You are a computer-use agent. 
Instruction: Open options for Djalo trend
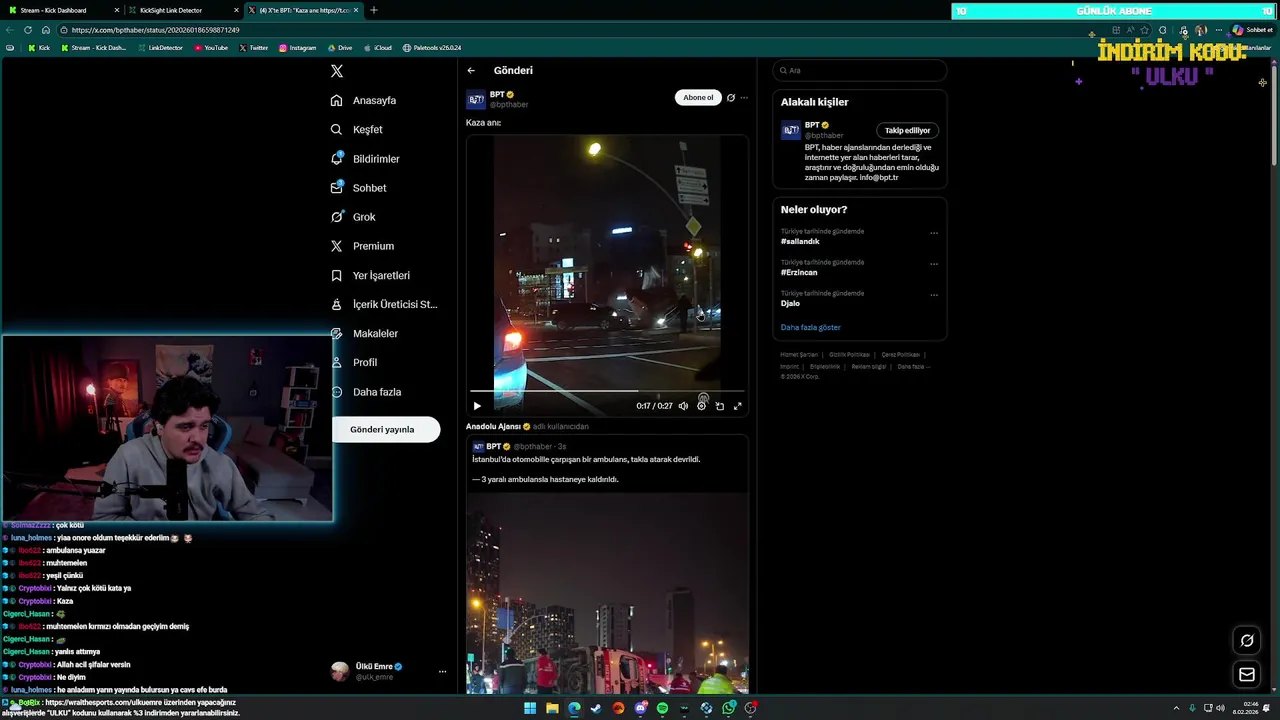pyautogui.click(x=934, y=295)
